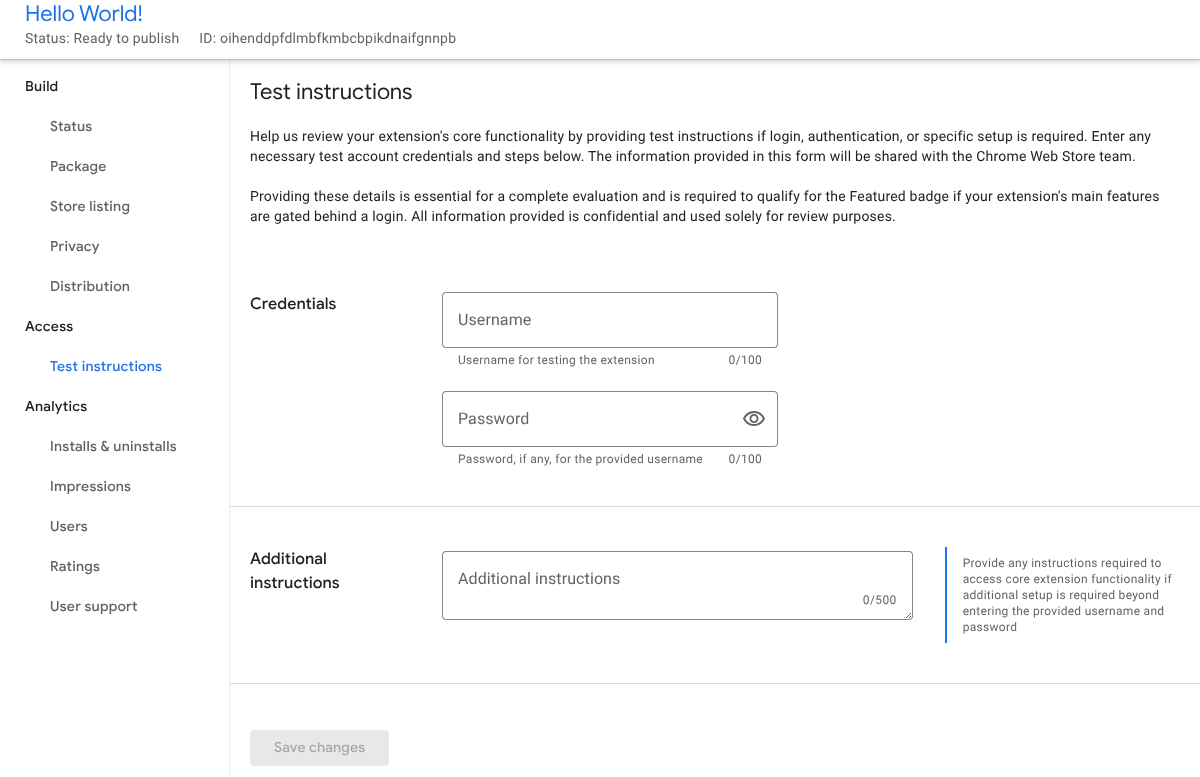Open the Impressions analytics page
The image size is (1200, 777).
(x=90, y=486)
